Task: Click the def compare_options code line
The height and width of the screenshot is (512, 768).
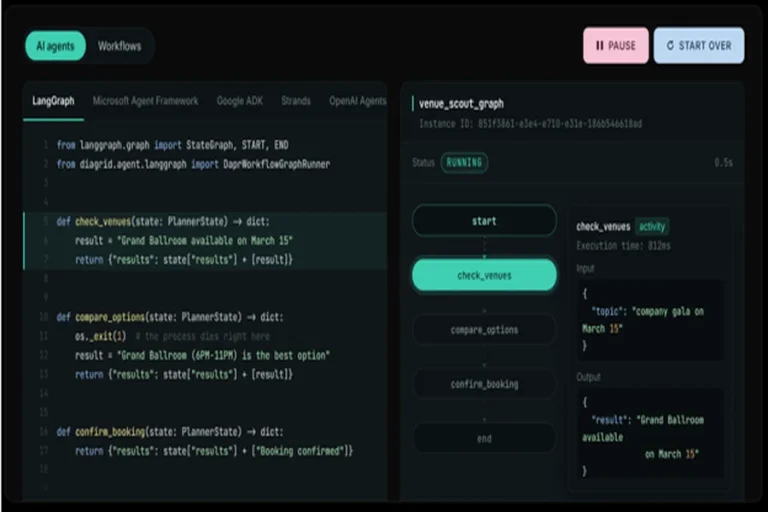Action: (x=169, y=317)
